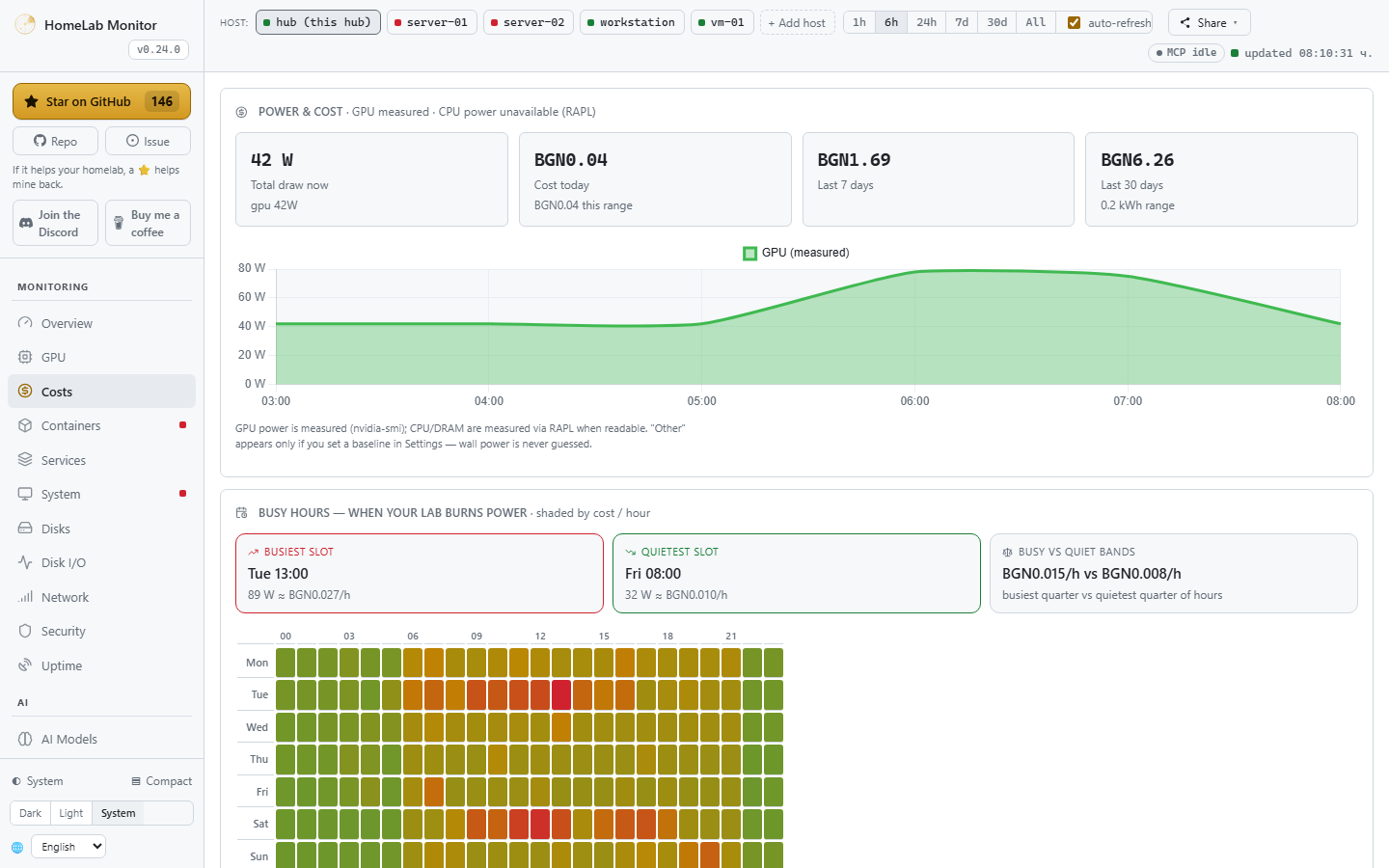This screenshot has width=1389, height=868.
Task: Select the 1h time range
Action: click(x=859, y=22)
